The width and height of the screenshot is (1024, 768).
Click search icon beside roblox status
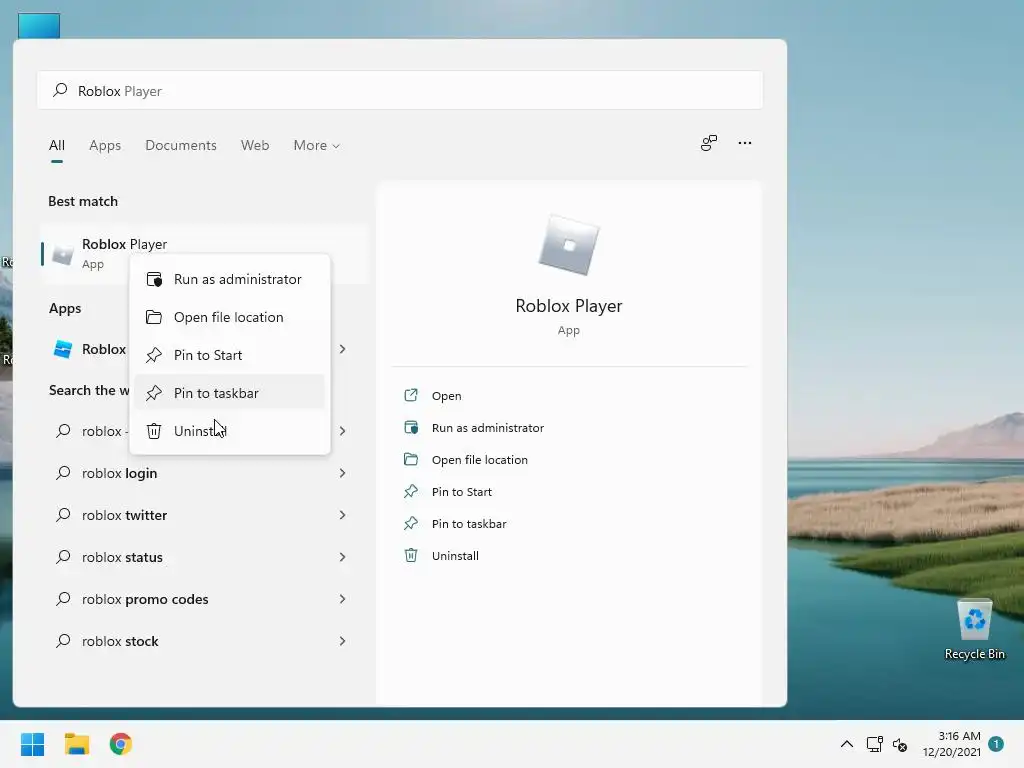tap(63, 556)
